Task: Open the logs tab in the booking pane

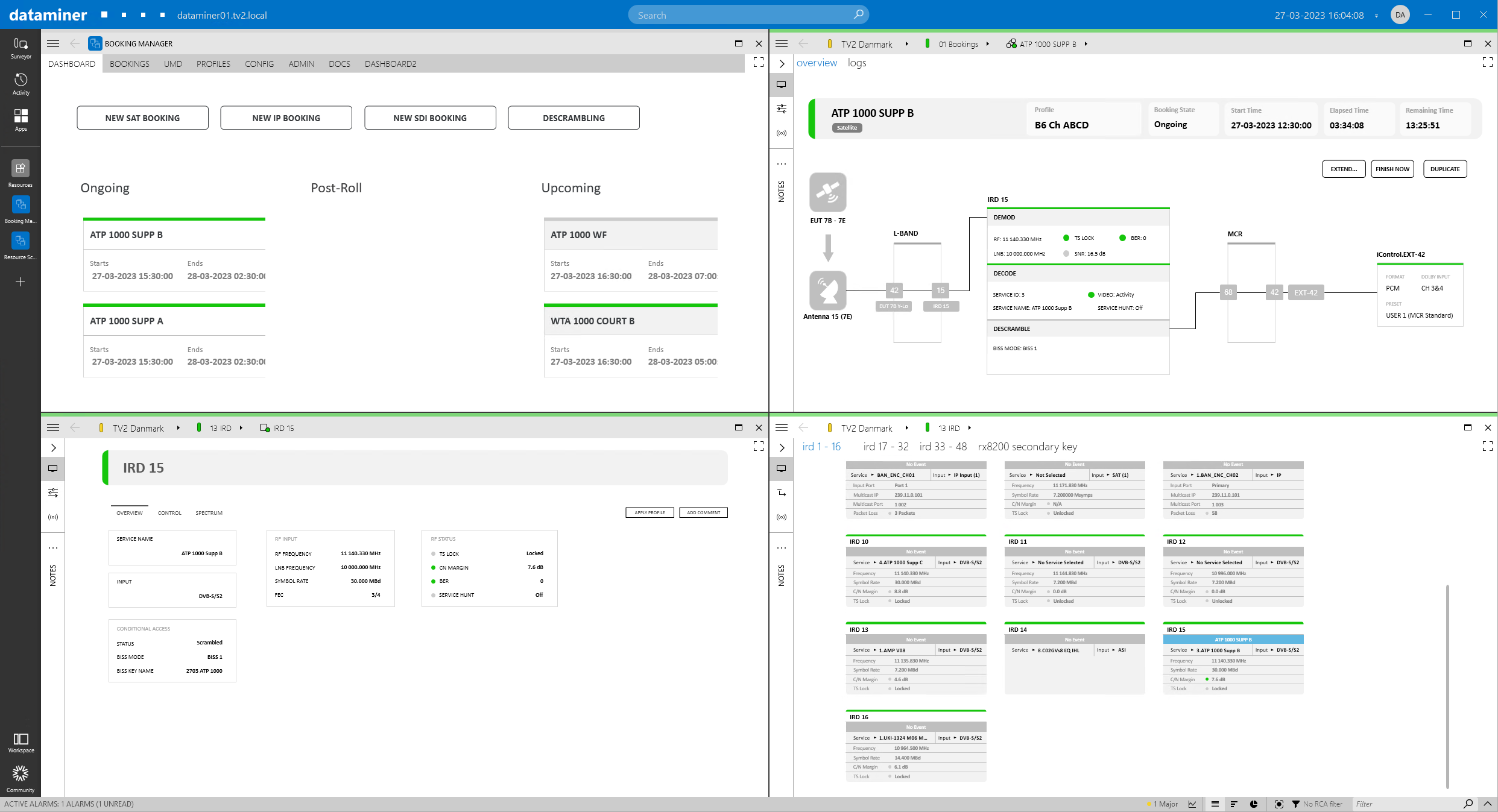Action: click(x=857, y=63)
